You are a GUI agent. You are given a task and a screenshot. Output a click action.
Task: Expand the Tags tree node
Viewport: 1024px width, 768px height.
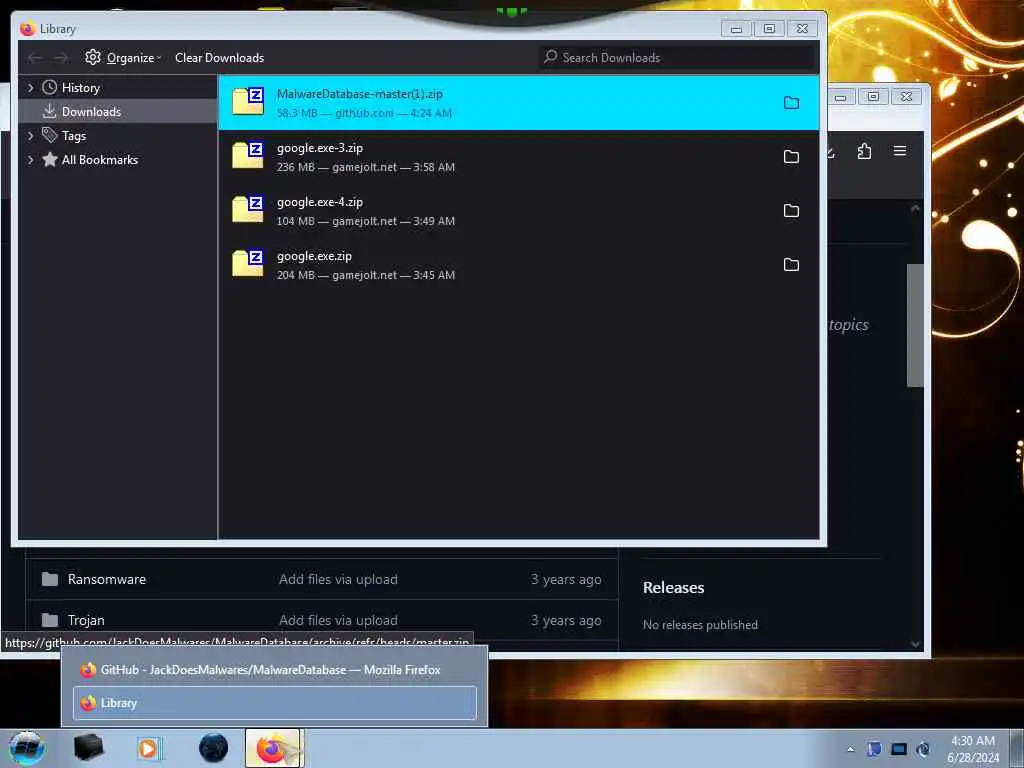(30, 135)
